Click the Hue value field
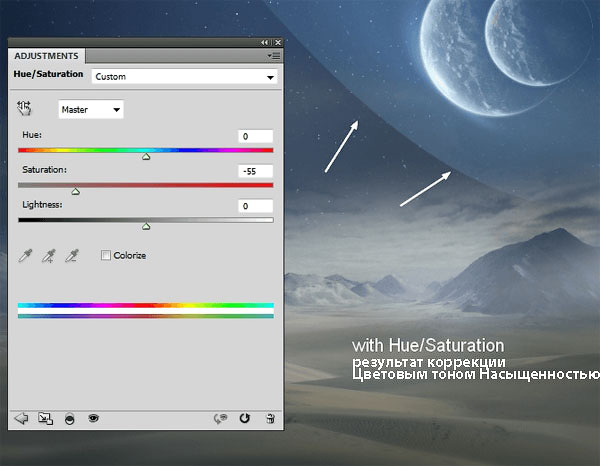This screenshot has width=600, height=466. [256, 136]
